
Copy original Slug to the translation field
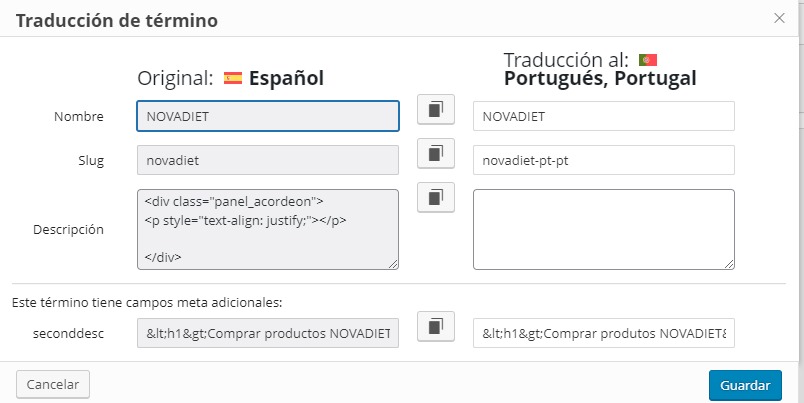tap(435, 153)
